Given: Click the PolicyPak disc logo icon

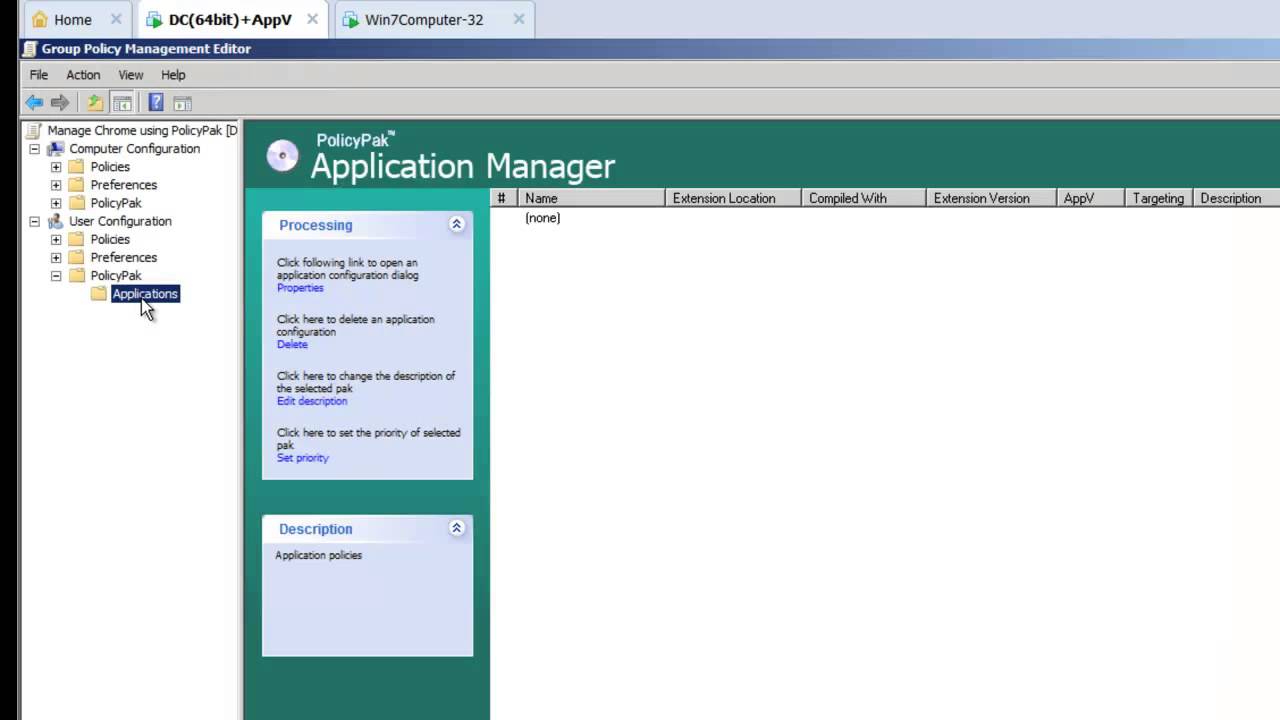Looking at the screenshot, I should (283, 155).
